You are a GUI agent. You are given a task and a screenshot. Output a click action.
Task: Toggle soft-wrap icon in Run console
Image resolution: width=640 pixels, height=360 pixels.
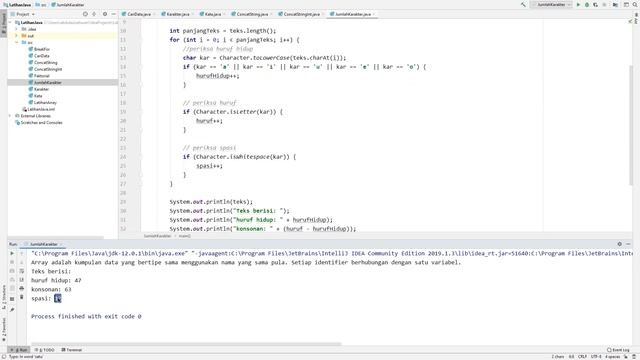coord(22,271)
